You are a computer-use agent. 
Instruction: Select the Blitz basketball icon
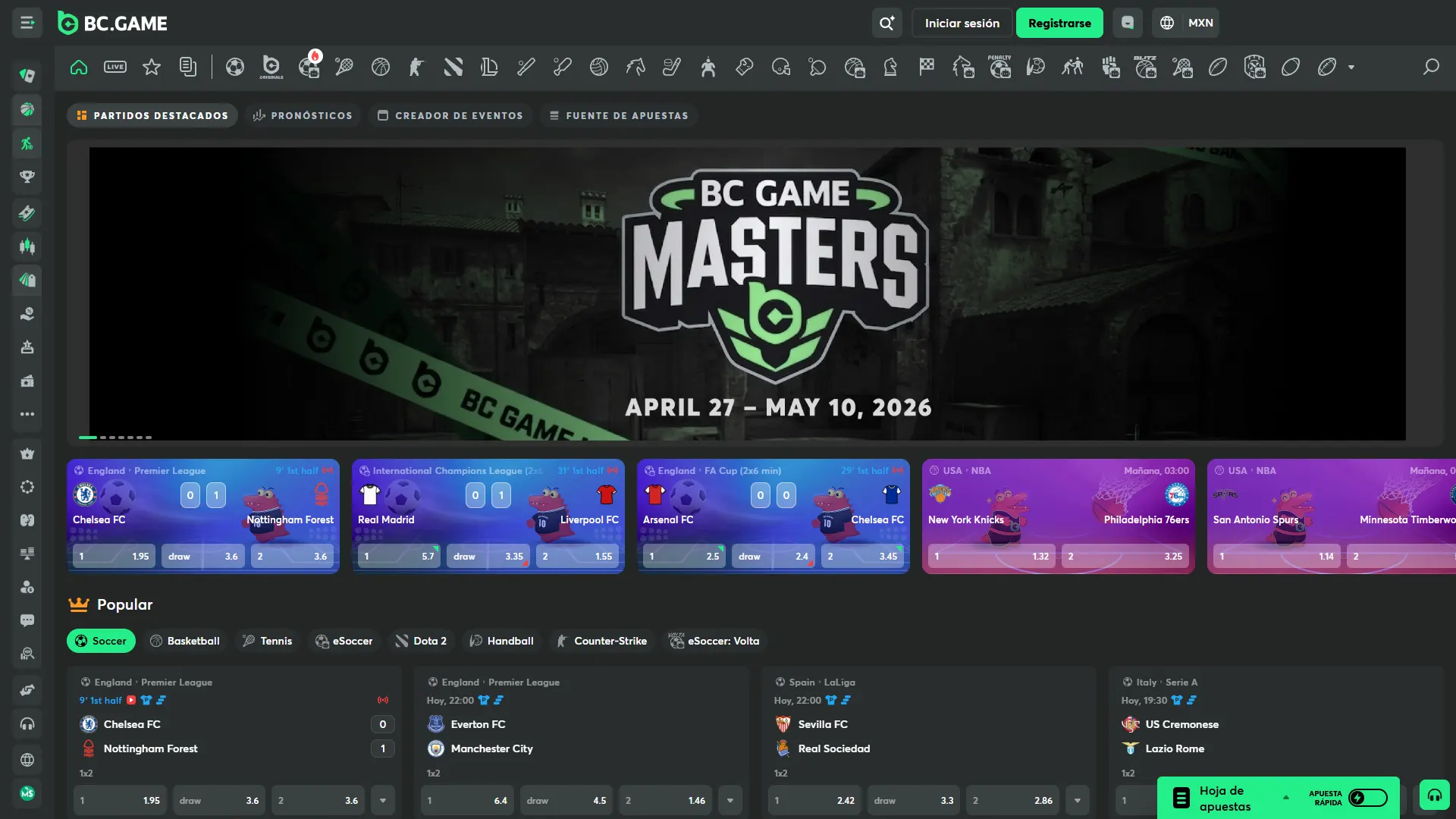1145,67
